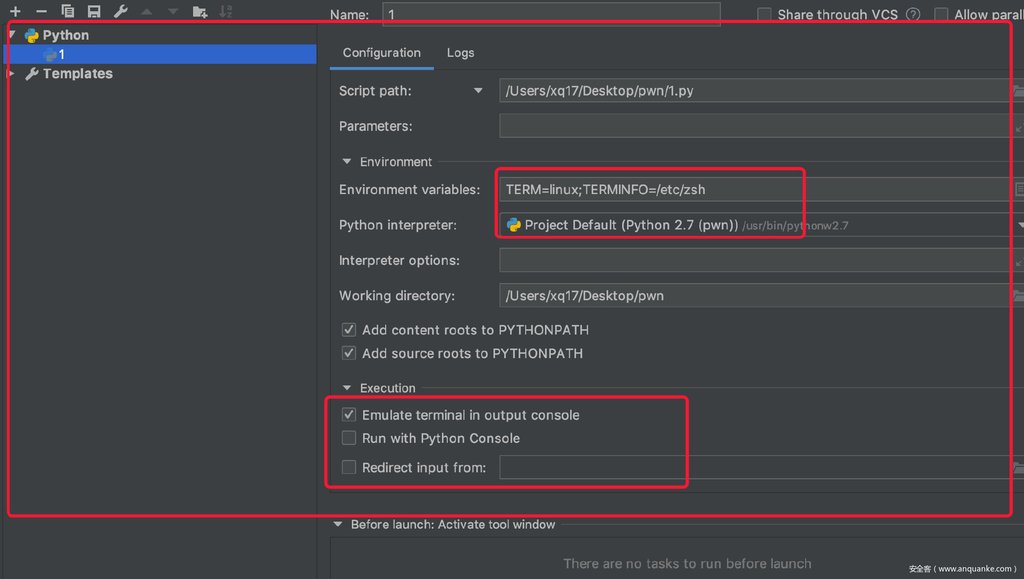Tick the Share through VCS checkbox
Viewport: 1024px width, 579px height.
click(x=764, y=14)
